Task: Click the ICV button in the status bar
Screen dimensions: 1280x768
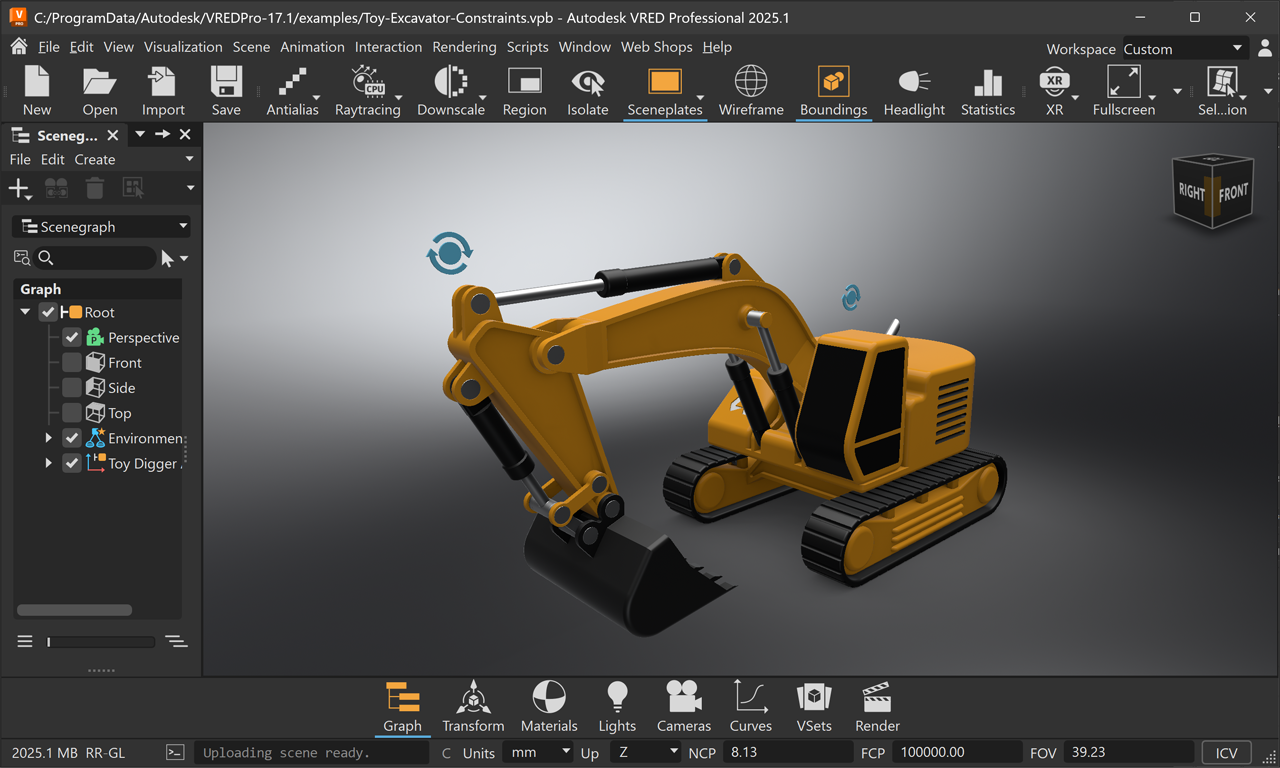Action: click(1226, 752)
